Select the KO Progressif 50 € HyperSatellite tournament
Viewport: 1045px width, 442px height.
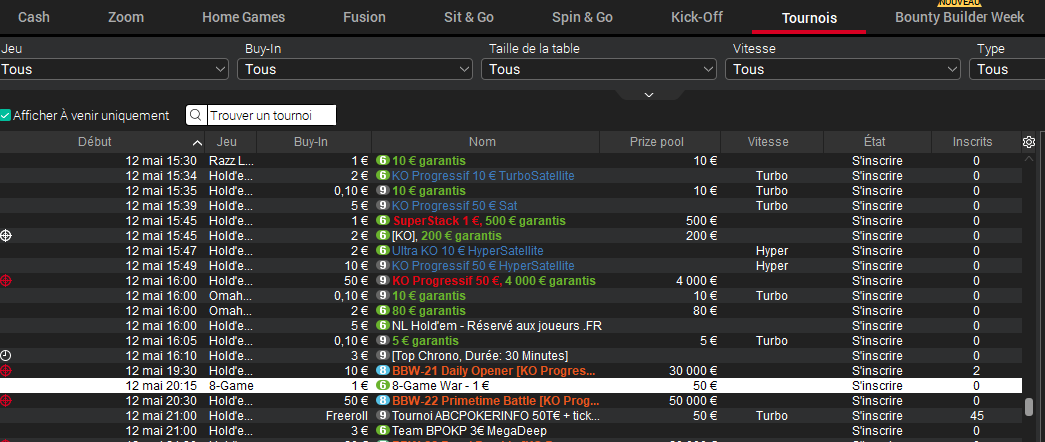point(483,266)
